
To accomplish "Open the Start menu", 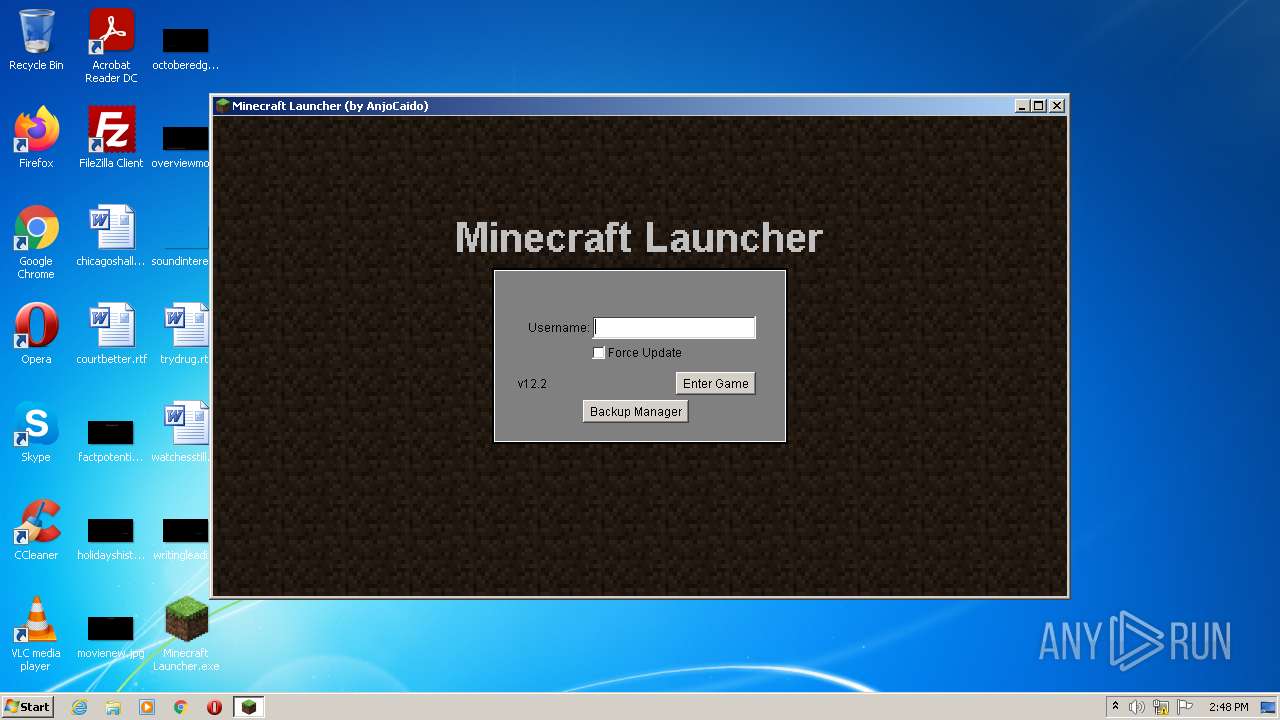I will point(27,706).
